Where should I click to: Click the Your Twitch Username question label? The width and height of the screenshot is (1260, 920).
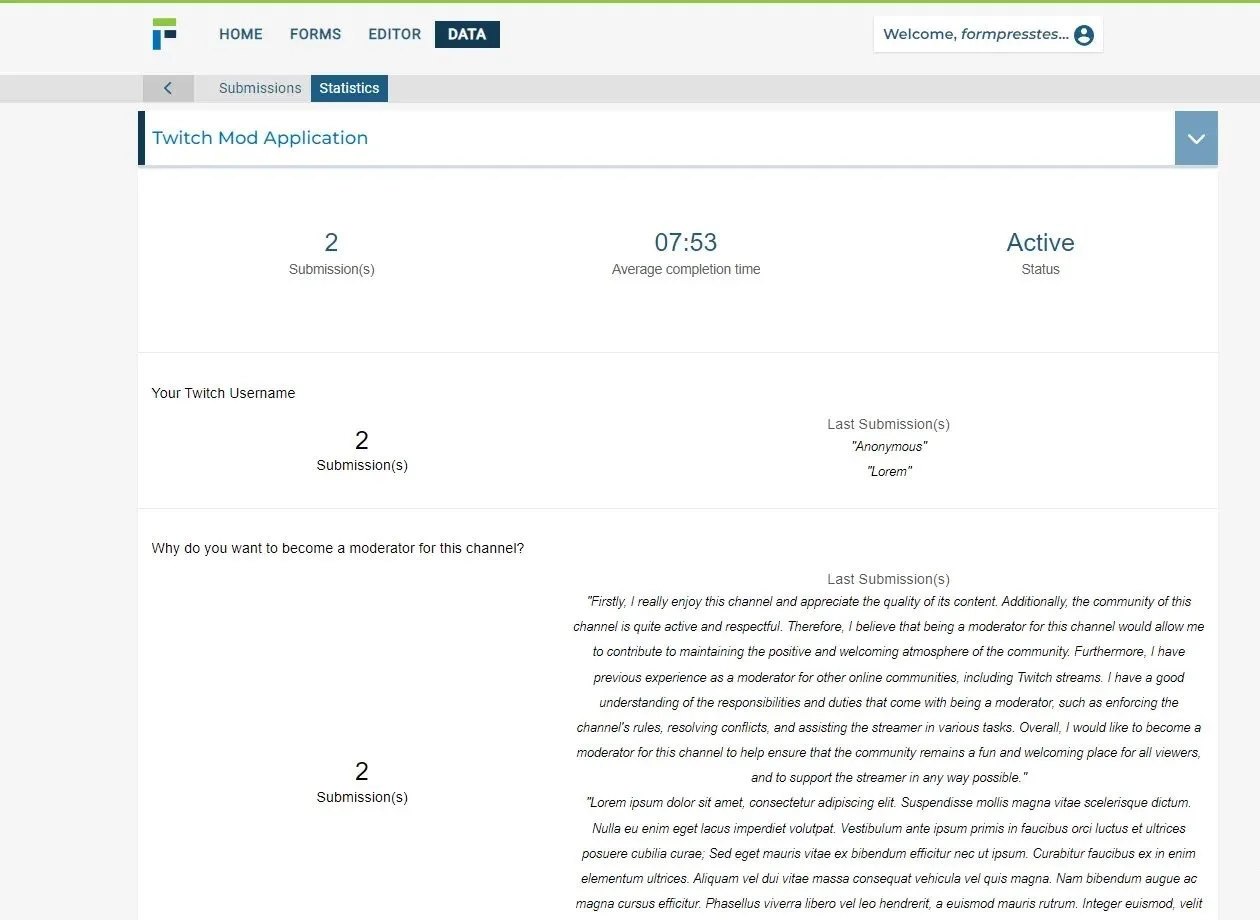223,393
